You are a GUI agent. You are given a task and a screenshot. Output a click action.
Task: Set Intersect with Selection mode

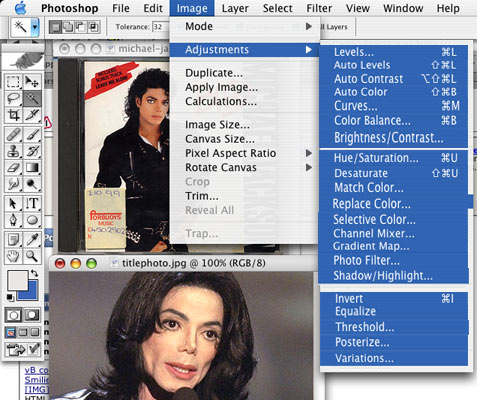point(93,27)
